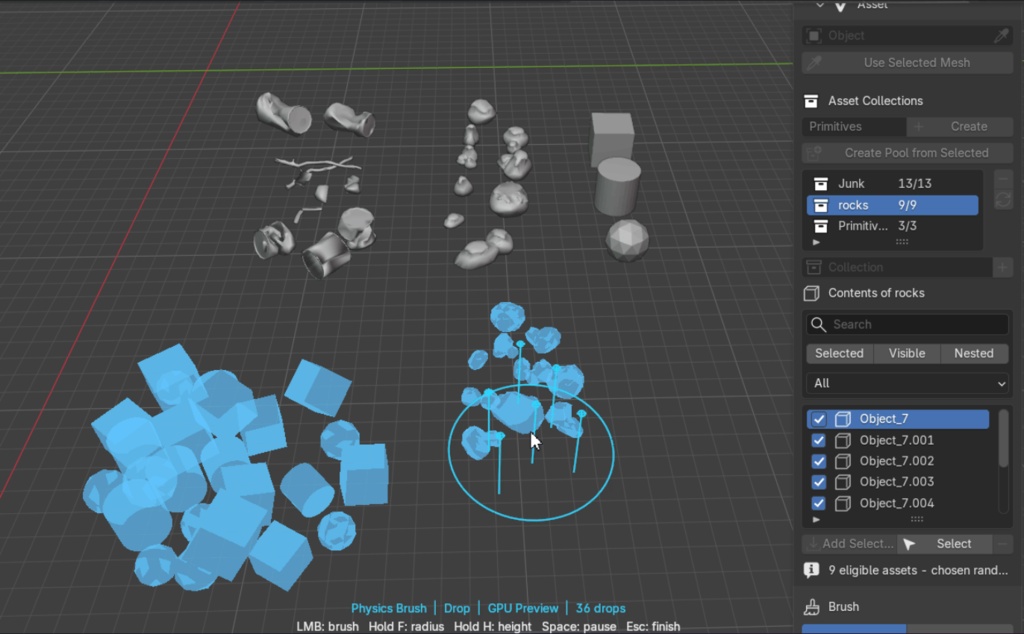1024x634 pixels.
Task: Click the Drop status label
Action: (456, 608)
